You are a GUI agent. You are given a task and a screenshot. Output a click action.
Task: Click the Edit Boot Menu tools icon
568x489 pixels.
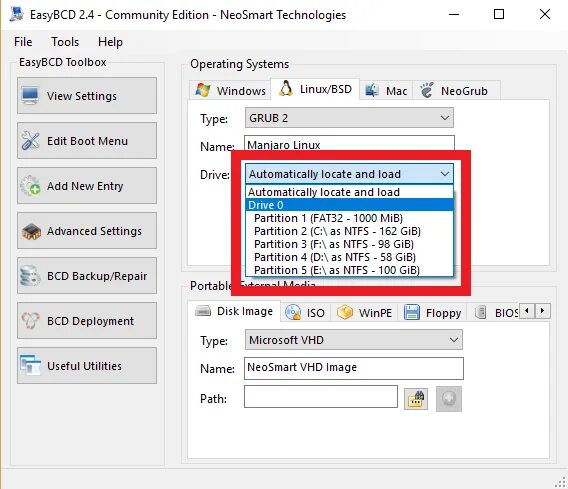coord(30,141)
